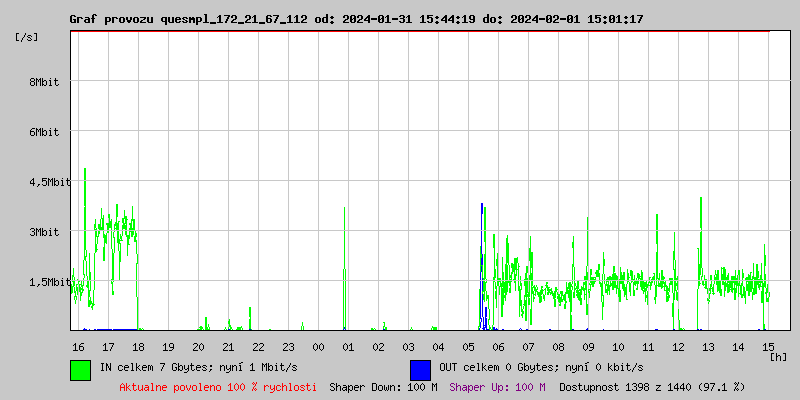Click the 8Mbit y-axis label
This screenshot has width=800, height=400.
[x=43, y=82]
